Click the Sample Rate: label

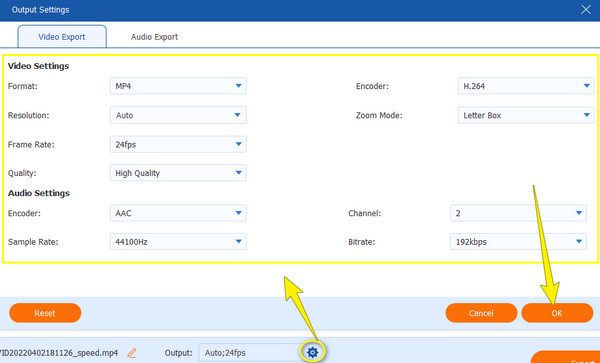tap(33, 242)
